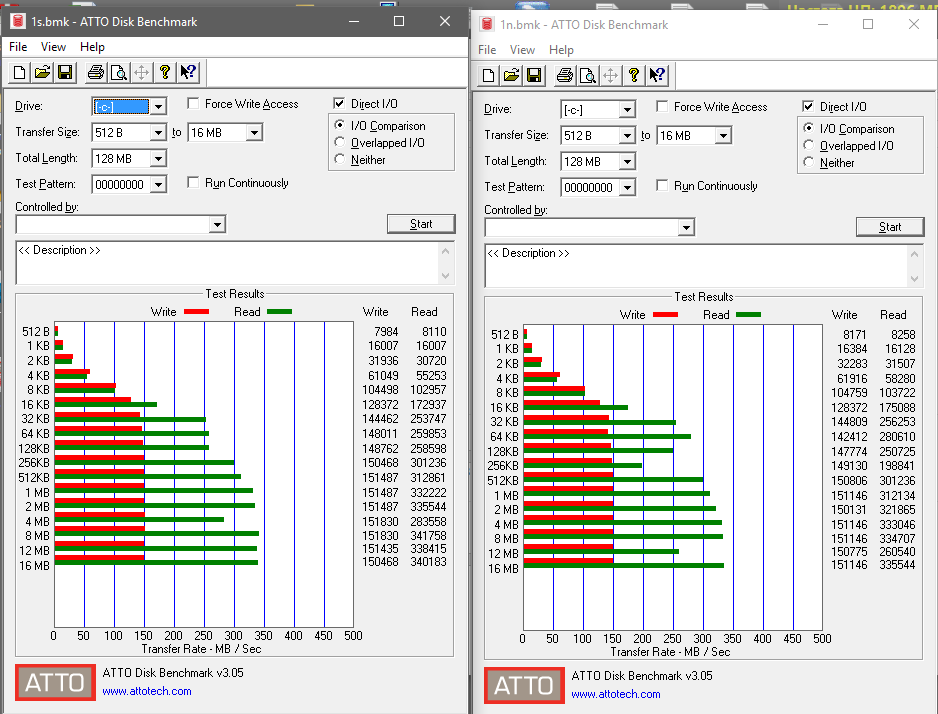
Task: Select Overlapped I/O radio in 1n.bmk window
Action: coord(808,145)
